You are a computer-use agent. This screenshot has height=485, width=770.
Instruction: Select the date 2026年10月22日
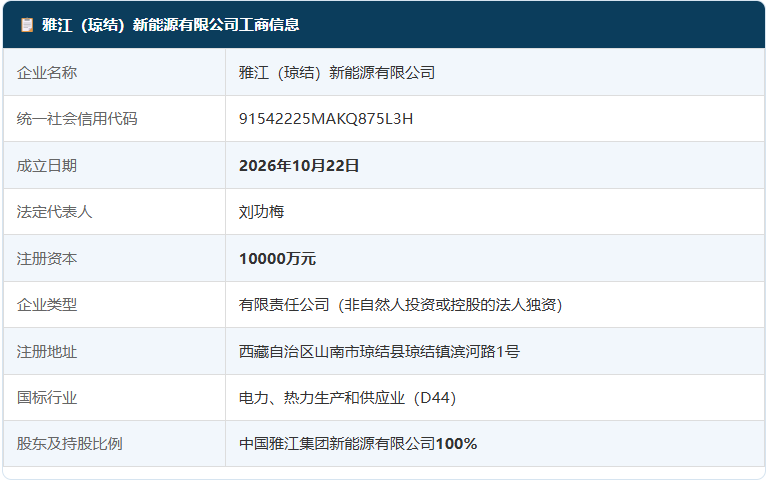click(299, 165)
